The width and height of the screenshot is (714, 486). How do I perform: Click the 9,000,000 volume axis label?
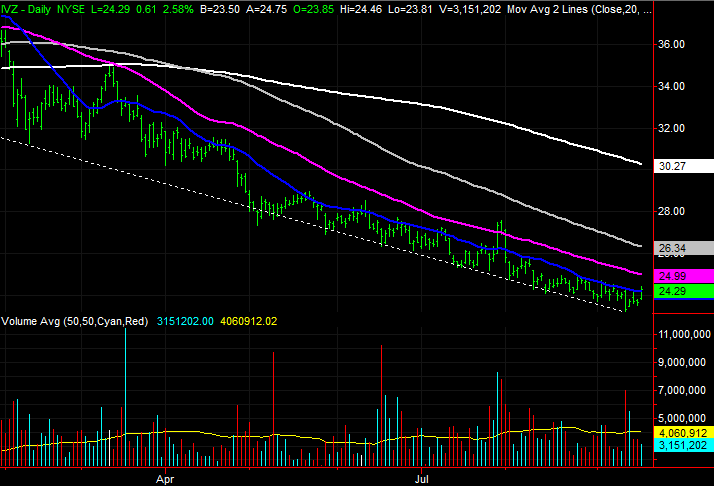[684, 363]
